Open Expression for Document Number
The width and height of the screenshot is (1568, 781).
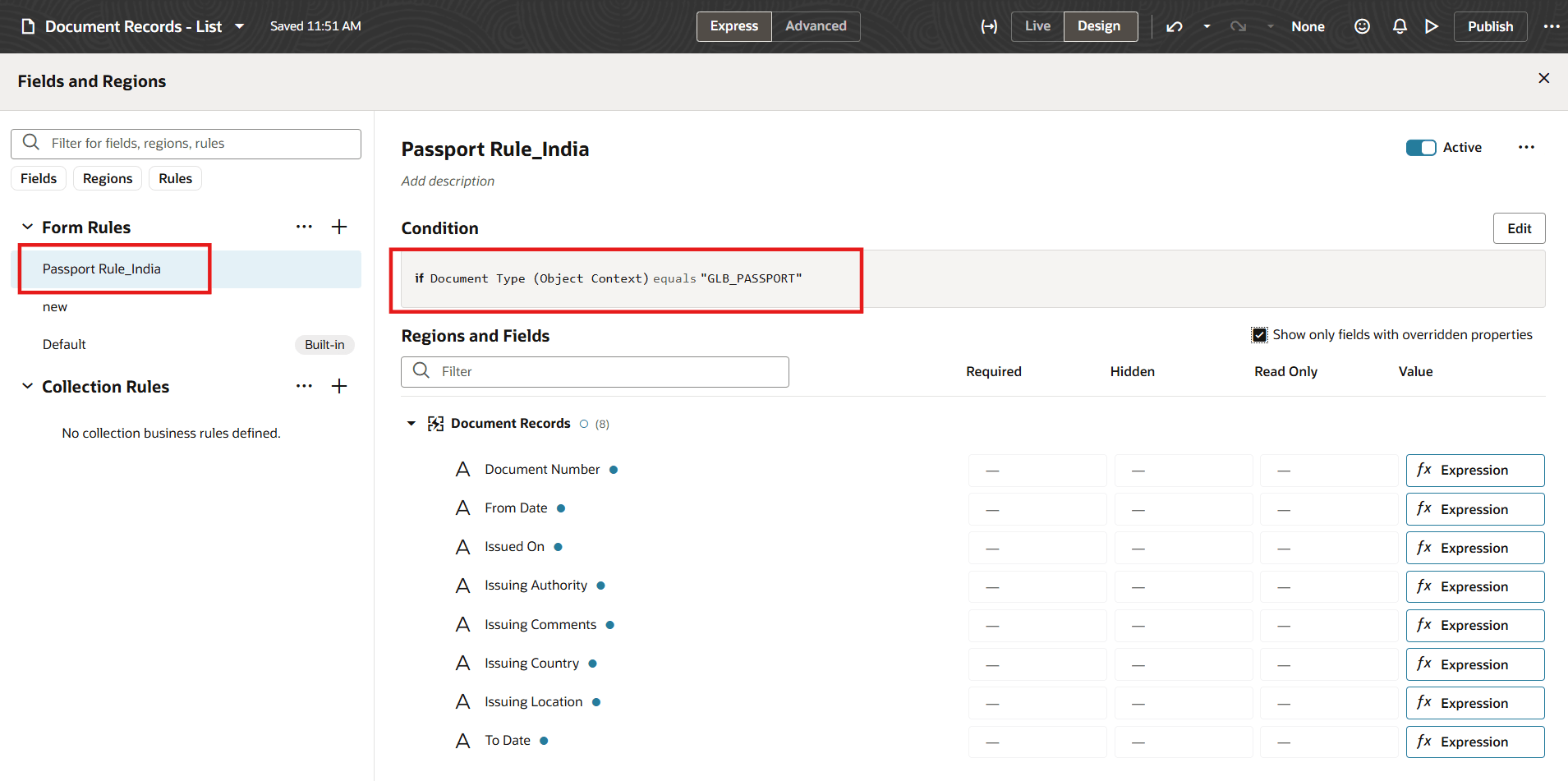[x=1475, y=471]
